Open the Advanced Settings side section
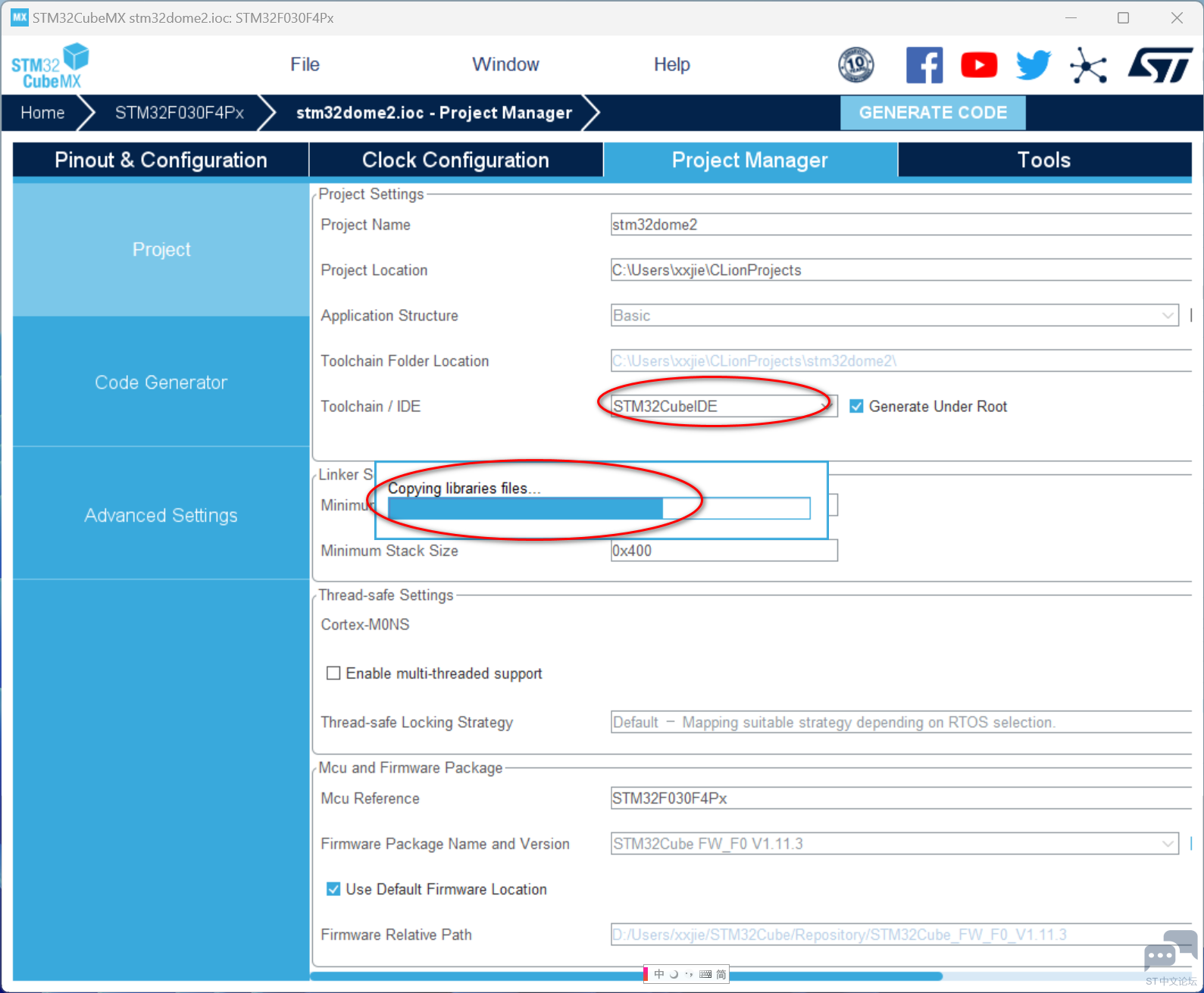 coord(161,515)
